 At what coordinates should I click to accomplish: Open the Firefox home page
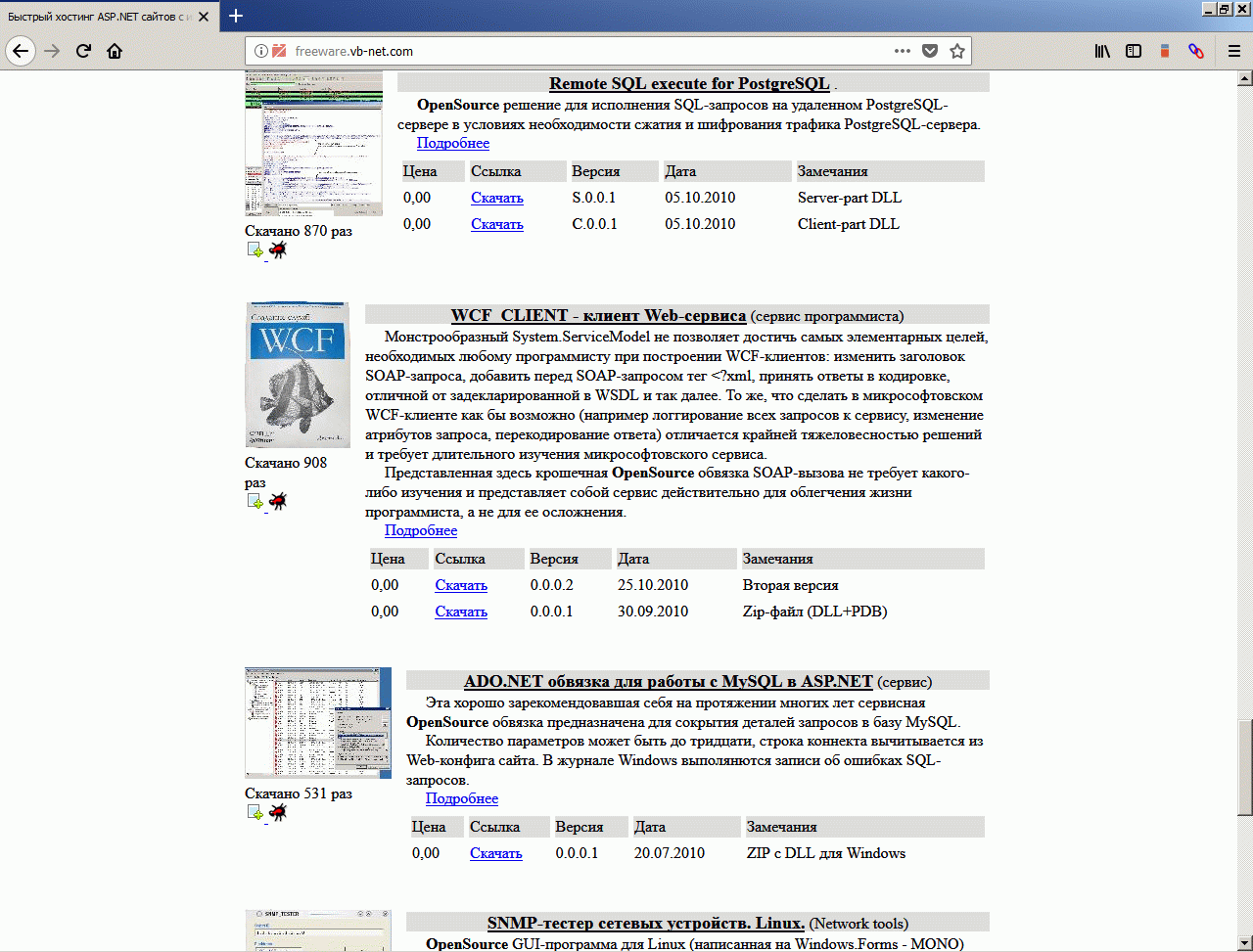[x=115, y=51]
